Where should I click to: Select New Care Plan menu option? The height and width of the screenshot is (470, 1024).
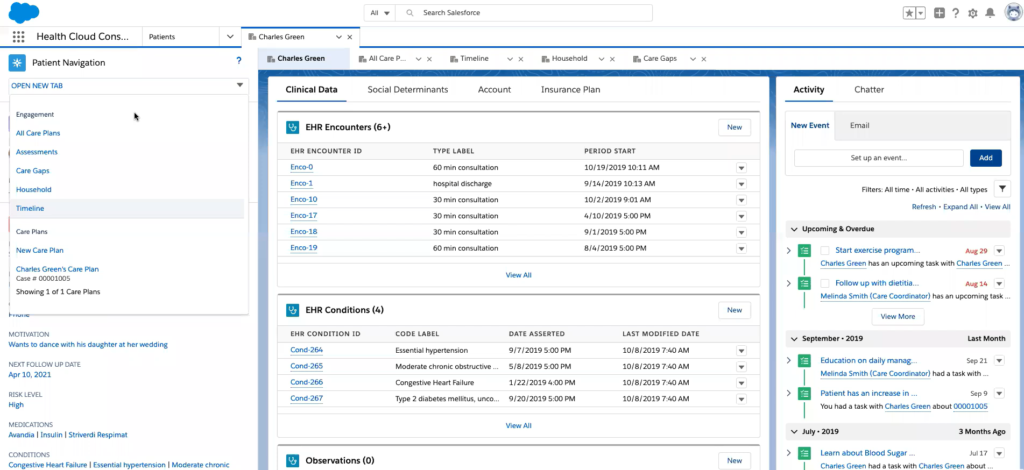tap(40, 250)
